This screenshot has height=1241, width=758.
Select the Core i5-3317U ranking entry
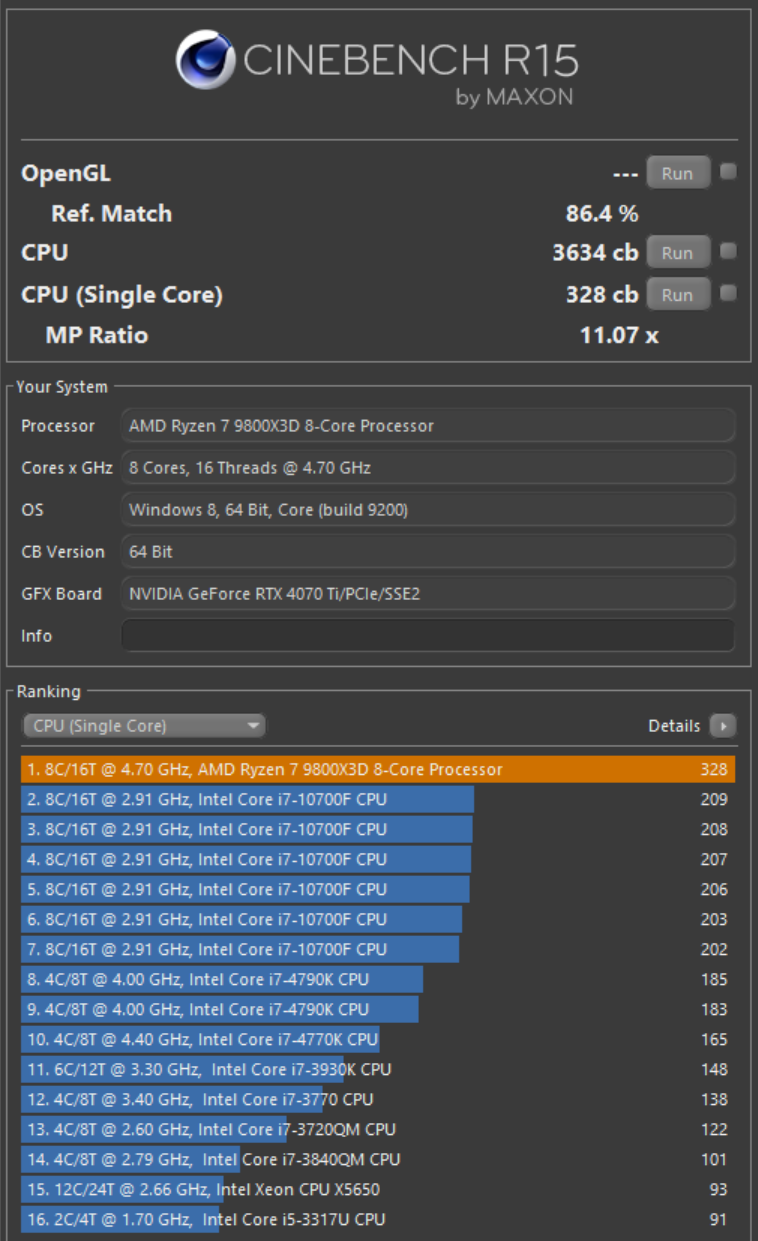[377, 1219]
